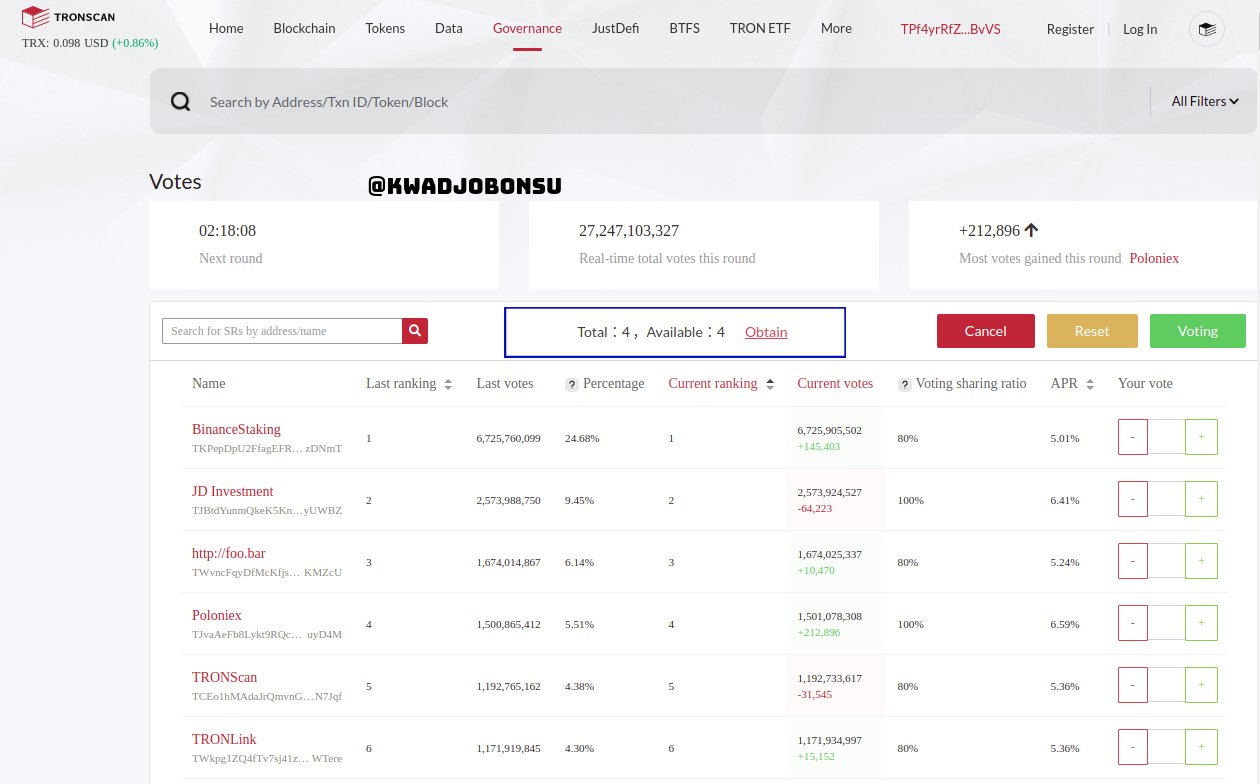Screen dimensions: 1260x784
Task: Decrease vote for TRONScan
Action: (1132, 685)
